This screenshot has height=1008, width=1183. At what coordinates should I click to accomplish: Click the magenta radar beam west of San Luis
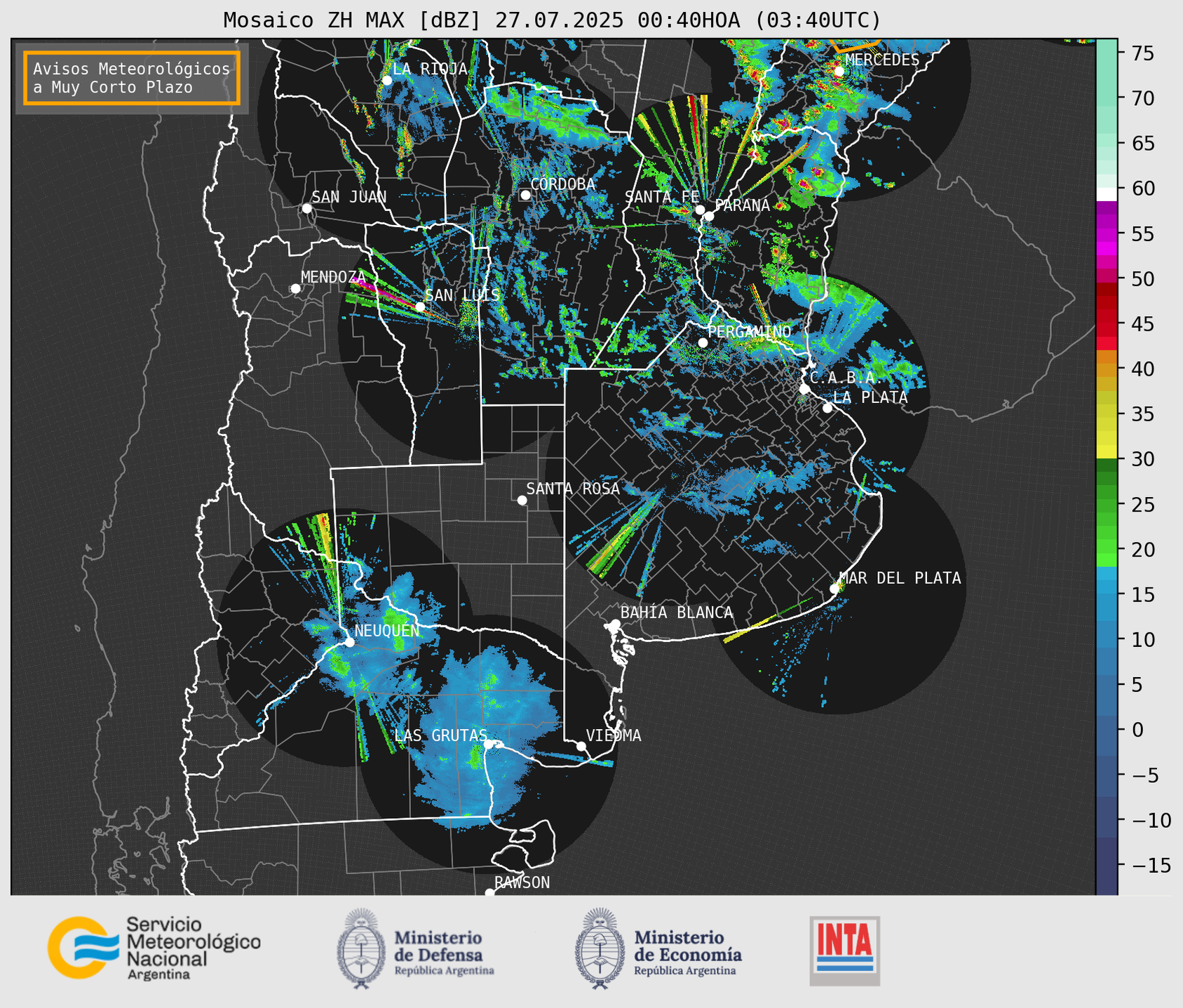[384, 292]
